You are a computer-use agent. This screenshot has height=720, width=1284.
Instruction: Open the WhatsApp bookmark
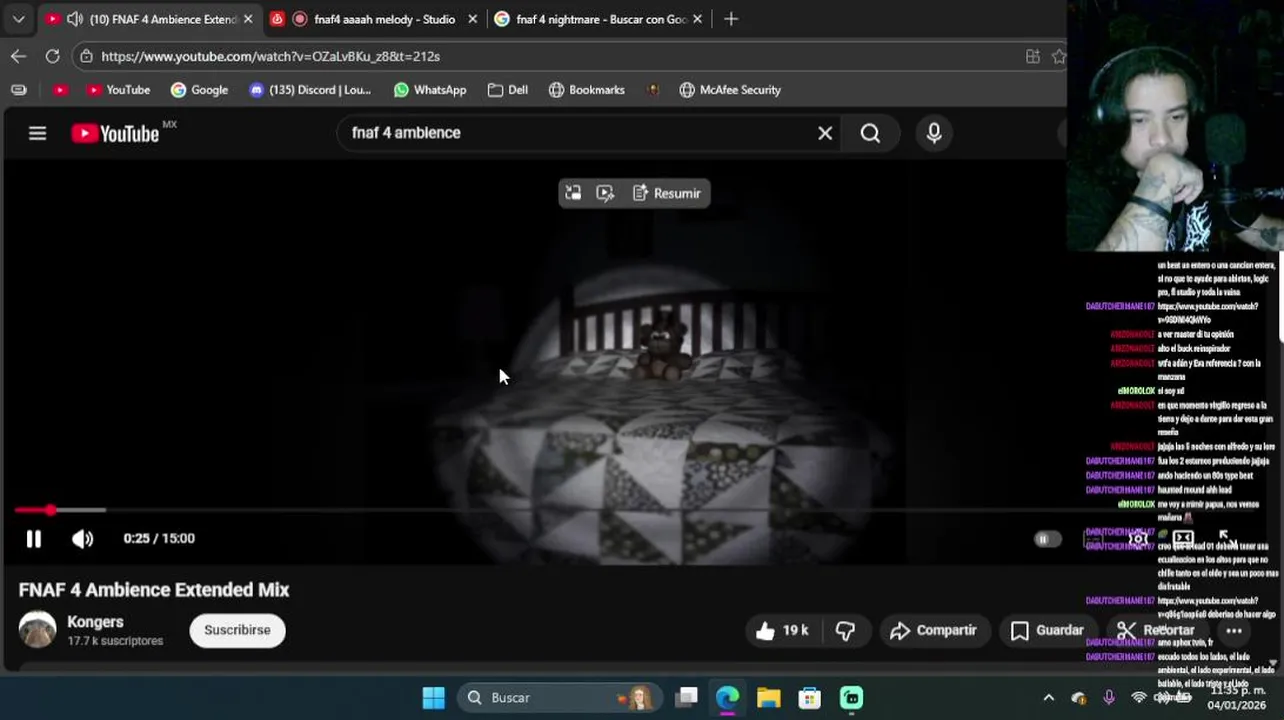pyautogui.click(x=430, y=90)
